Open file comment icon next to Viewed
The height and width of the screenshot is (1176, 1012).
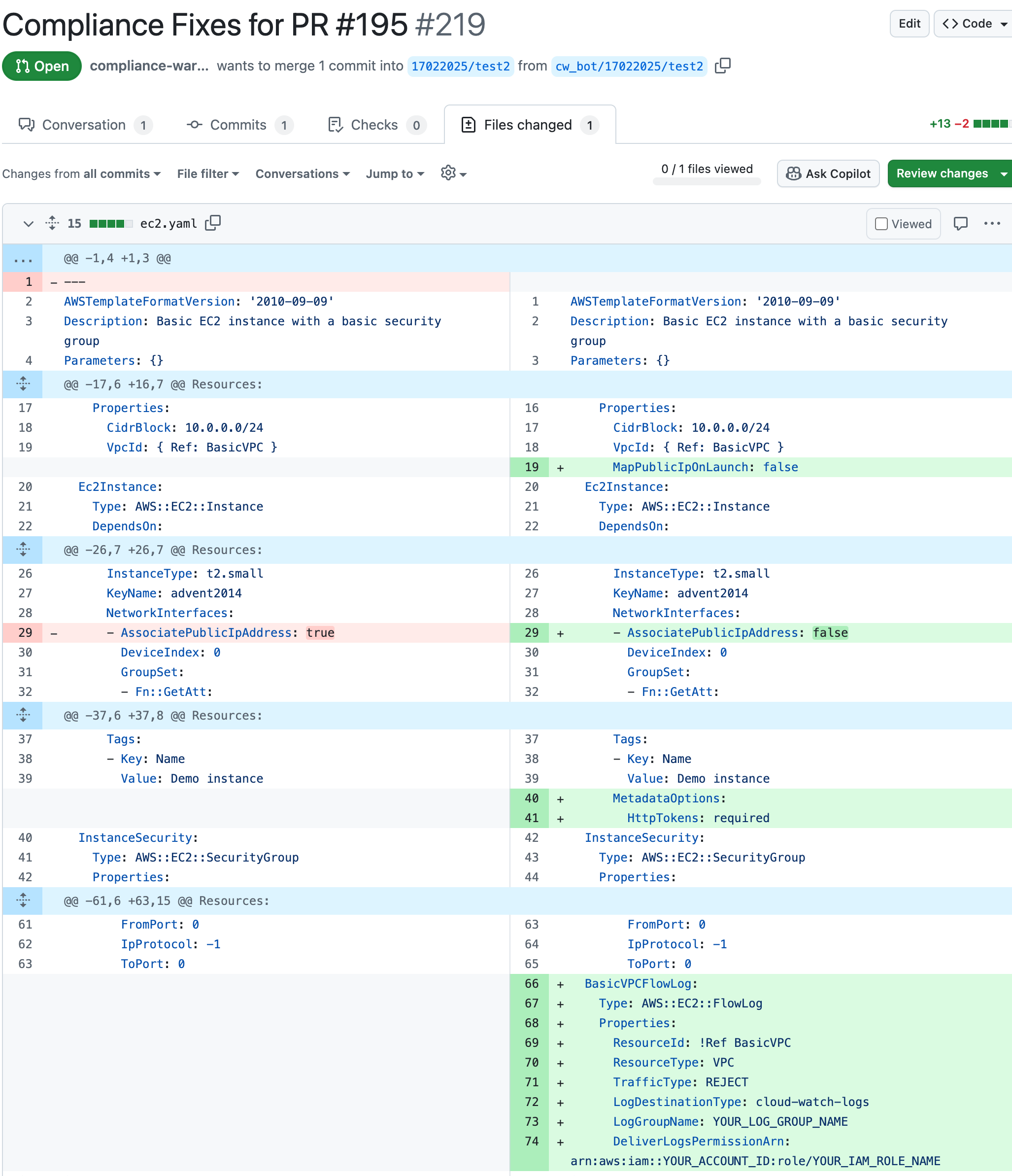point(960,224)
